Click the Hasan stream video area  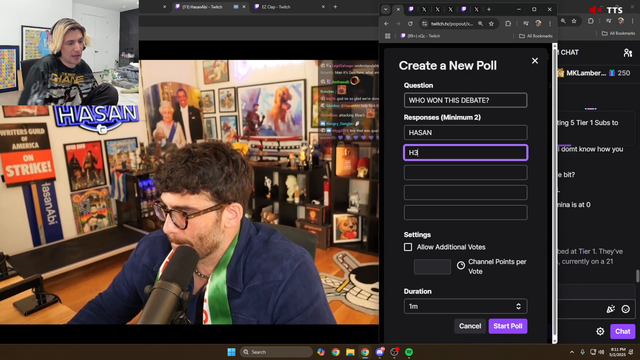189,192
